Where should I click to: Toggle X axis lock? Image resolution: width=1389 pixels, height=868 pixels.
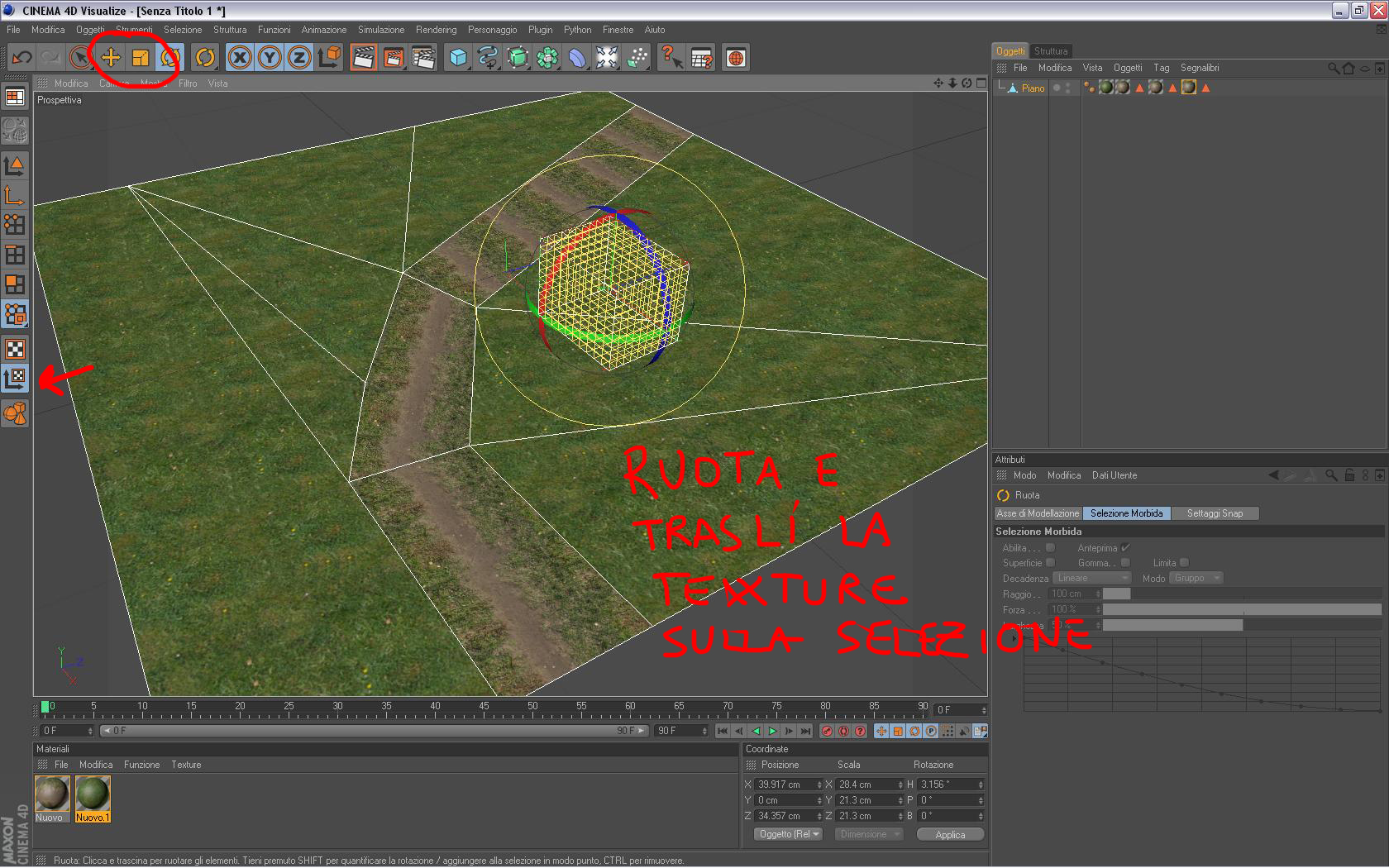tap(240, 58)
